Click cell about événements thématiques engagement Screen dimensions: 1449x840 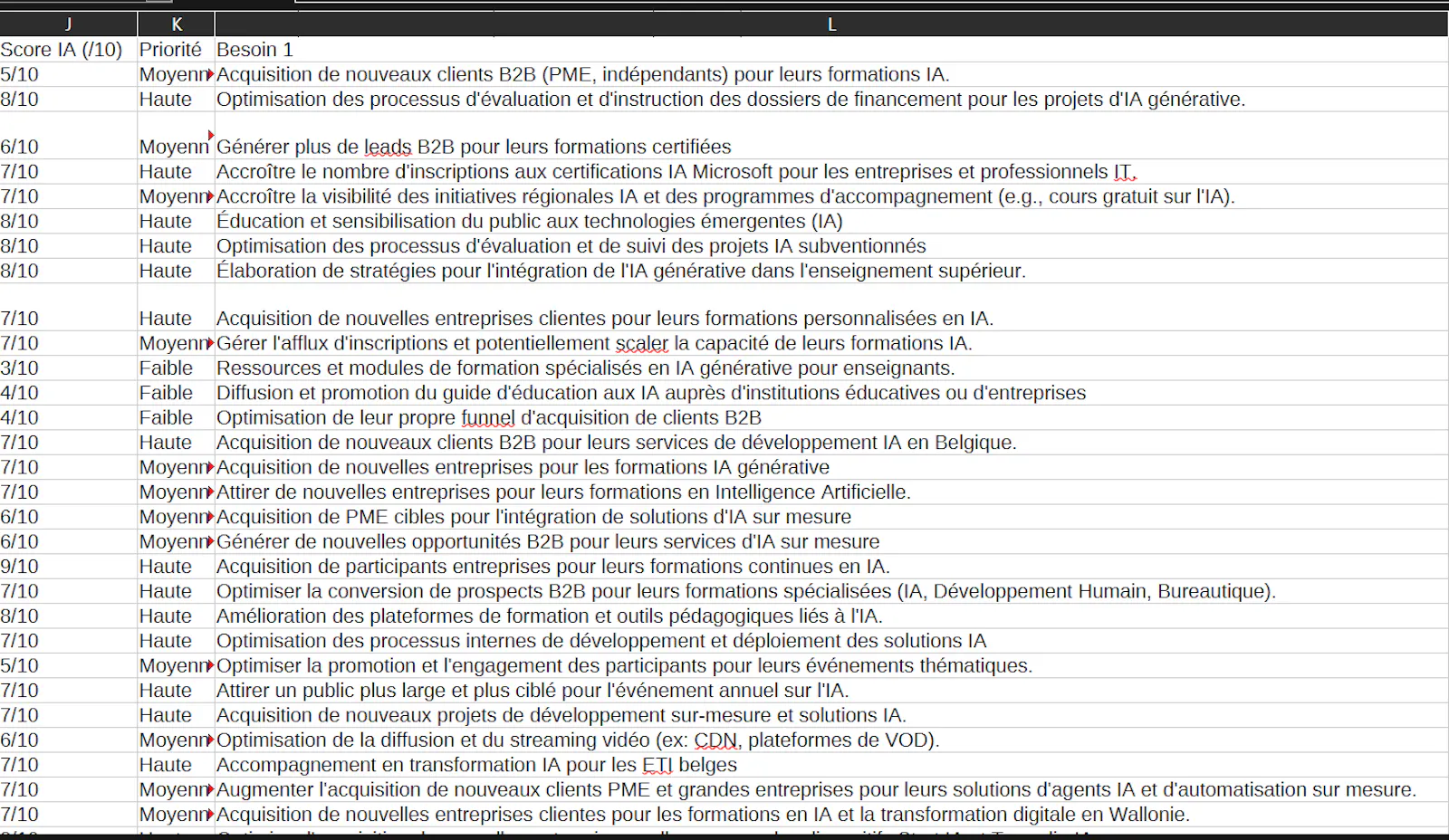point(831,666)
